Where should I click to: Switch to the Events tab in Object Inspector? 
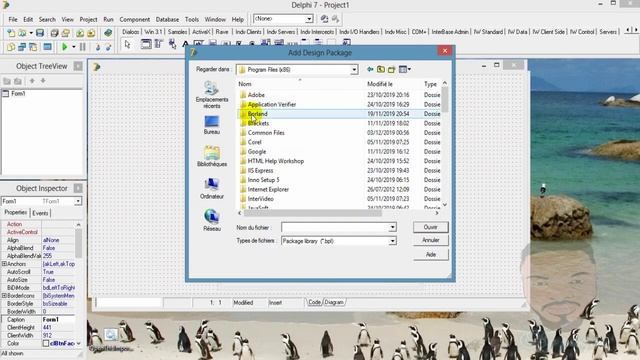[40, 213]
